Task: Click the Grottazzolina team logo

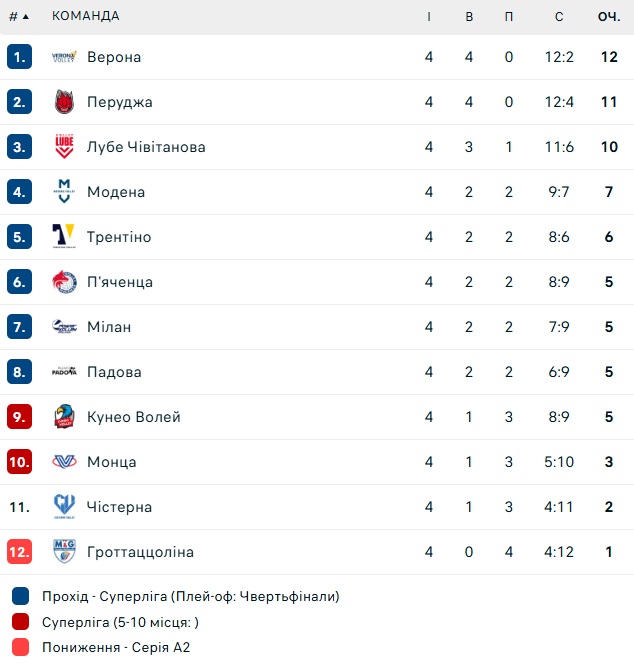Action: click(x=64, y=552)
